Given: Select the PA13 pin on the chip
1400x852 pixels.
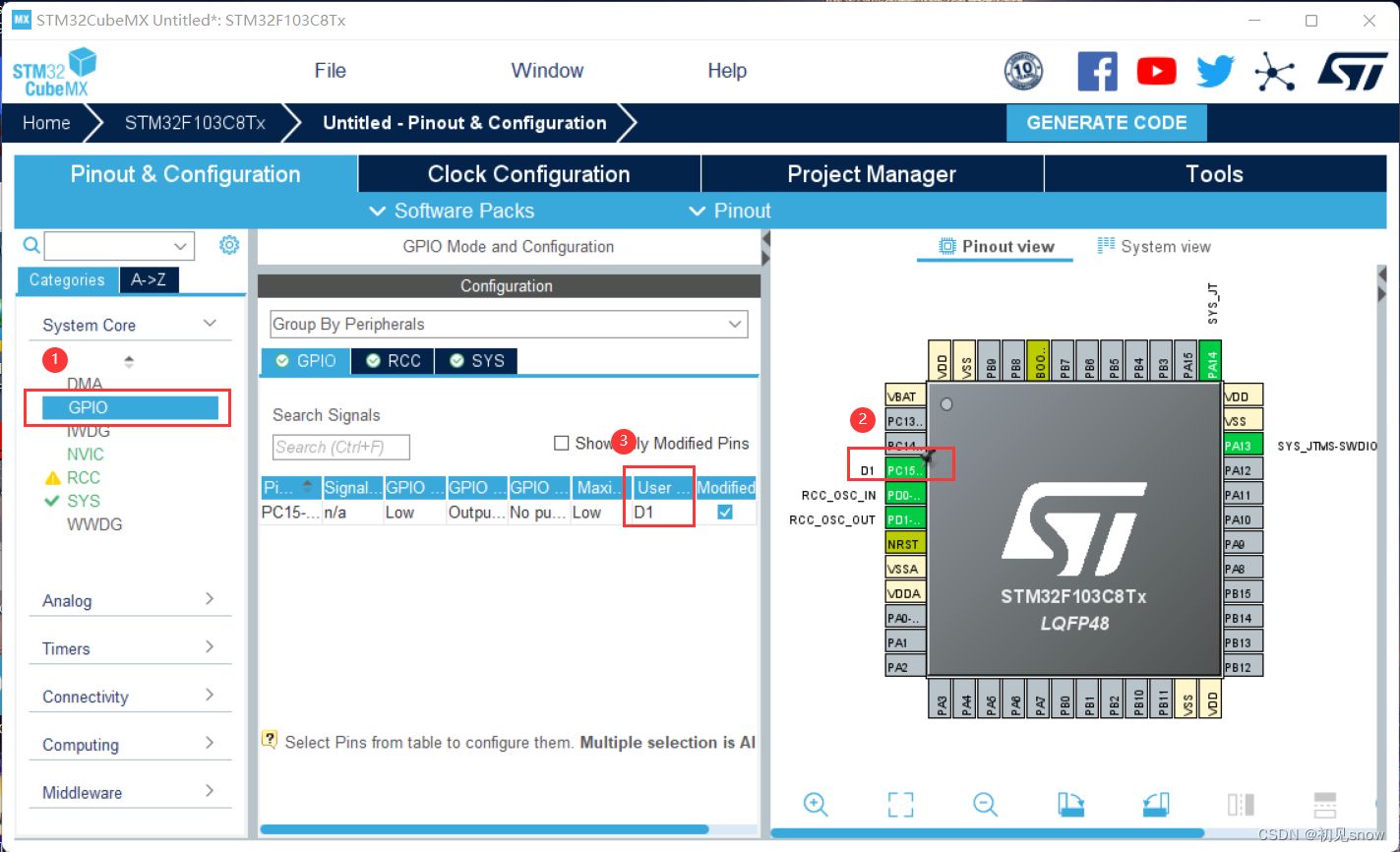Looking at the screenshot, I should tap(1243, 446).
